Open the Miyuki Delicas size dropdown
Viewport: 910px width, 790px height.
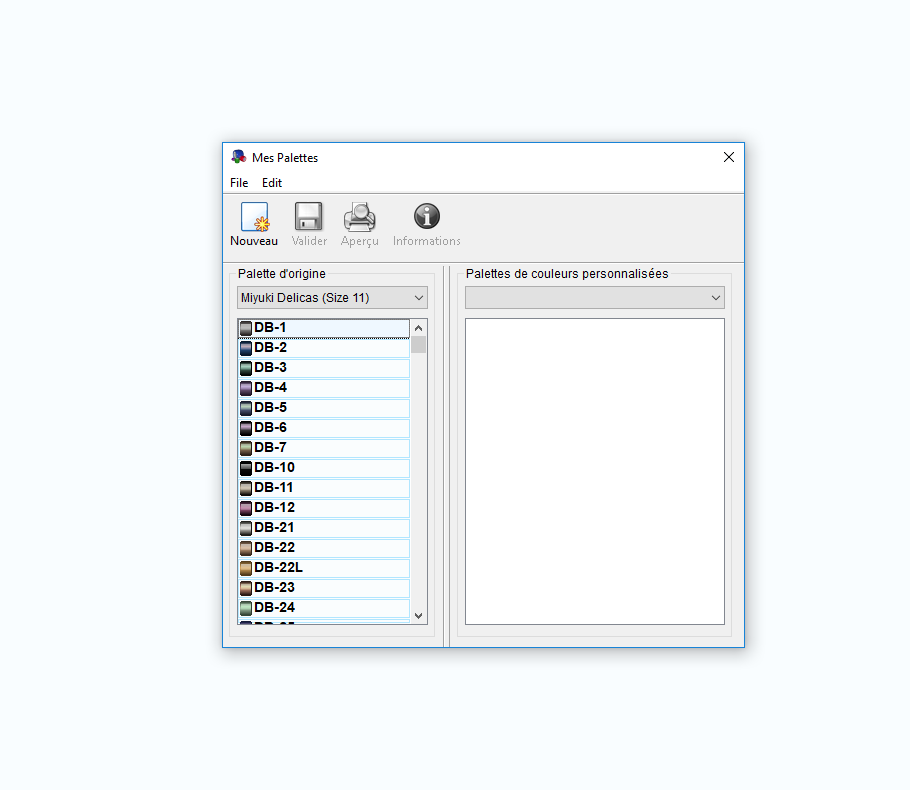(x=331, y=297)
